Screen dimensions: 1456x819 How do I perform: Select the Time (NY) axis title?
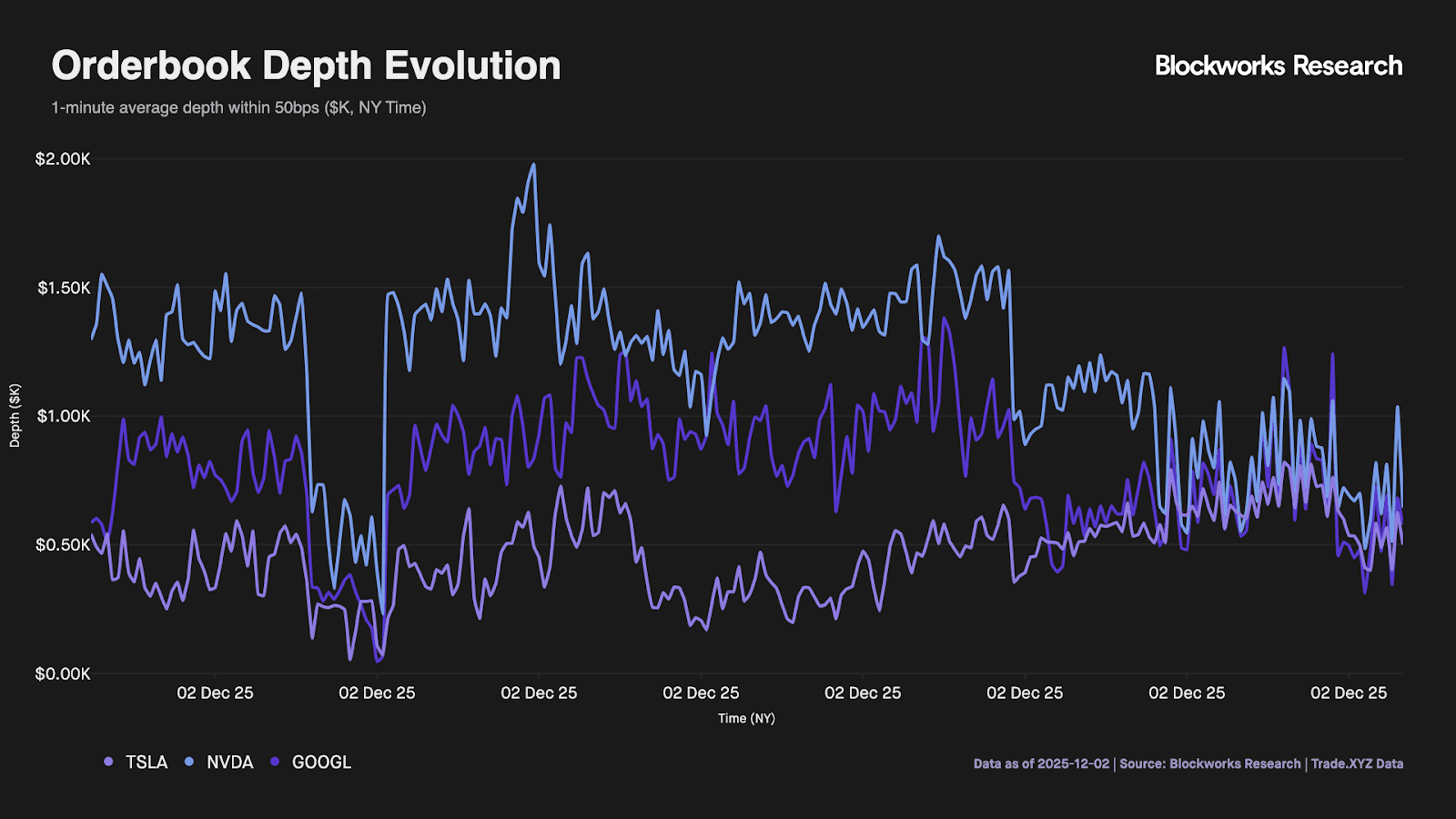(746, 718)
